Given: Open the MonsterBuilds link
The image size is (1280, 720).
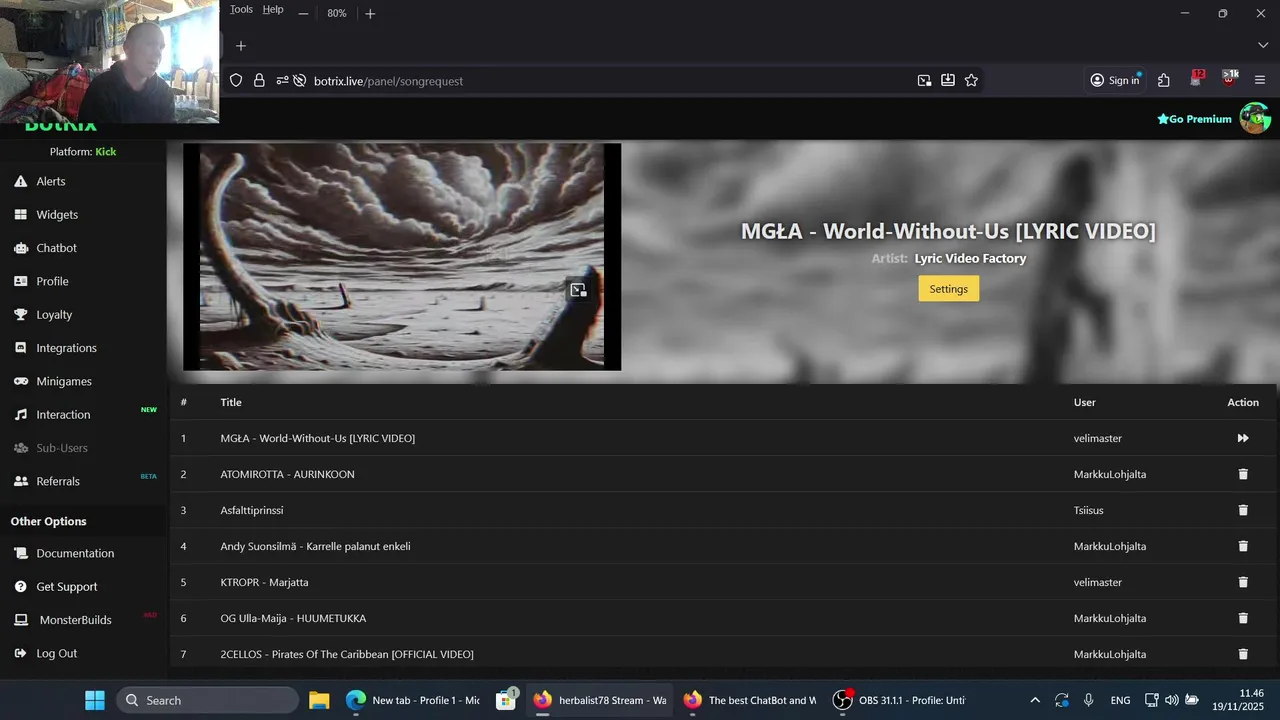Looking at the screenshot, I should point(75,620).
